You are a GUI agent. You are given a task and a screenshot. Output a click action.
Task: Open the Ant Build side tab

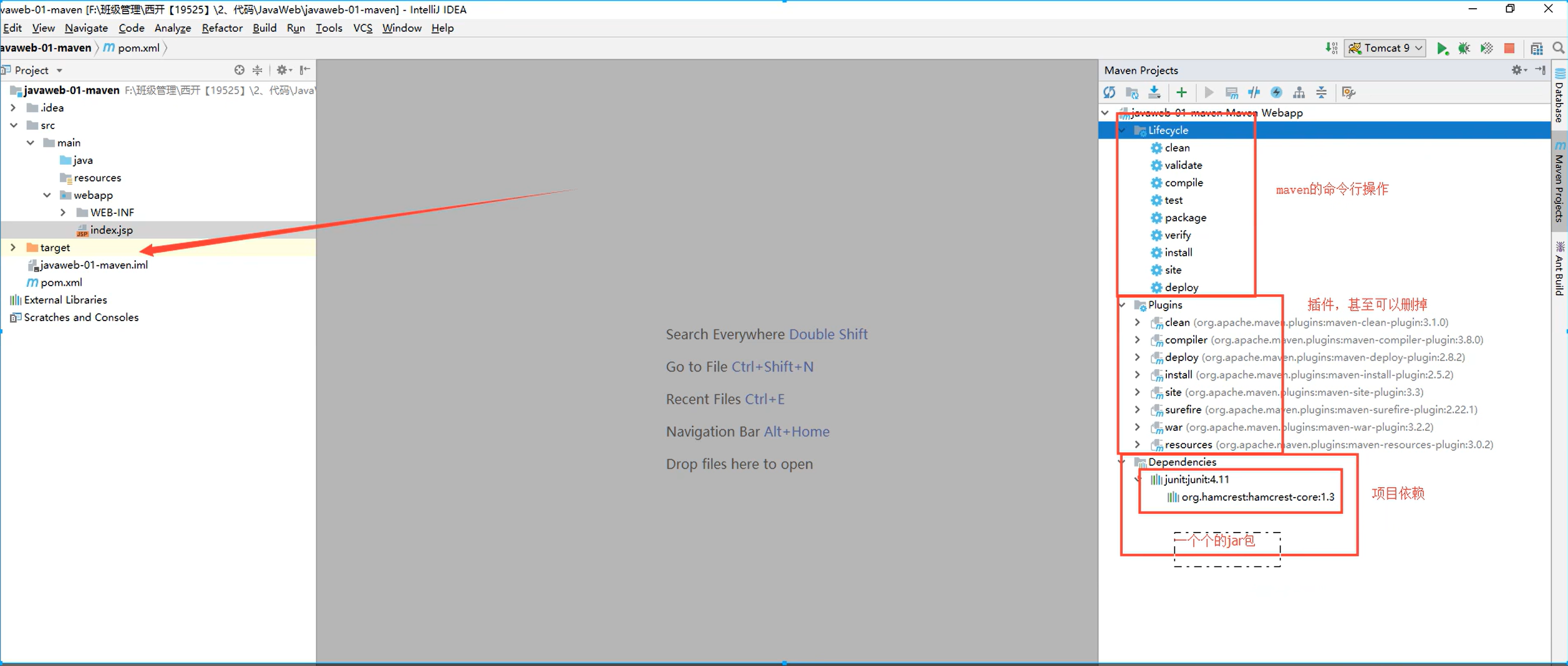(x=1560, y=269)
